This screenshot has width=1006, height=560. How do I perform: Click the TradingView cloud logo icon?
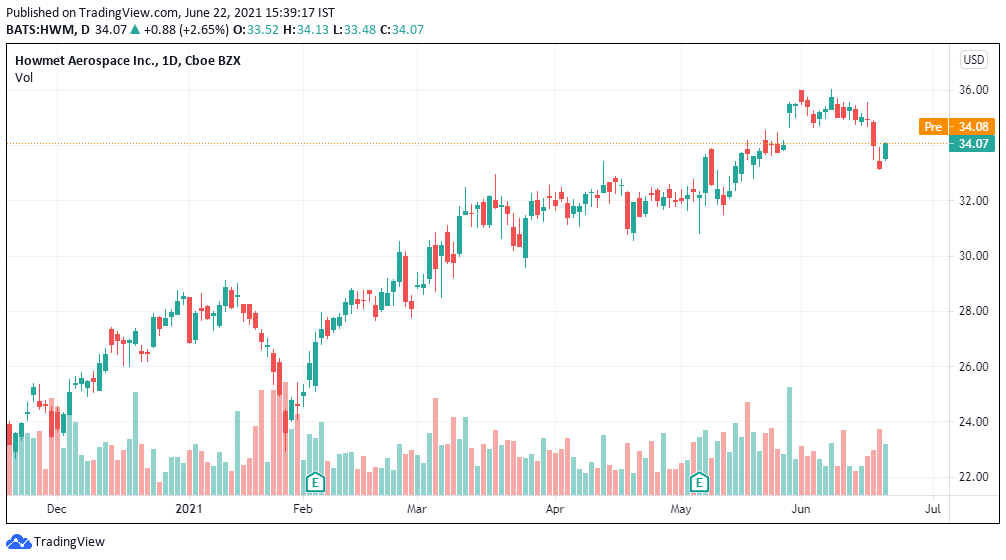point(18,542)
